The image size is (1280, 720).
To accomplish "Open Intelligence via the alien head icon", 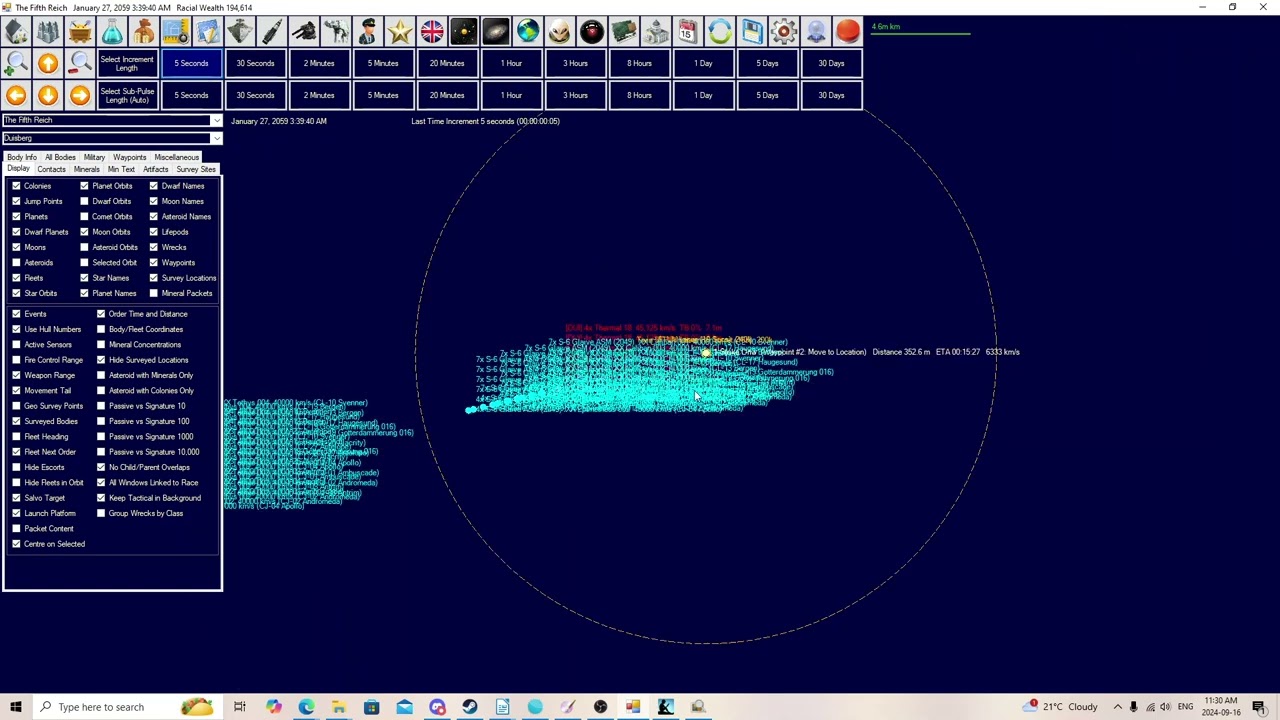I will pos(560,32).
